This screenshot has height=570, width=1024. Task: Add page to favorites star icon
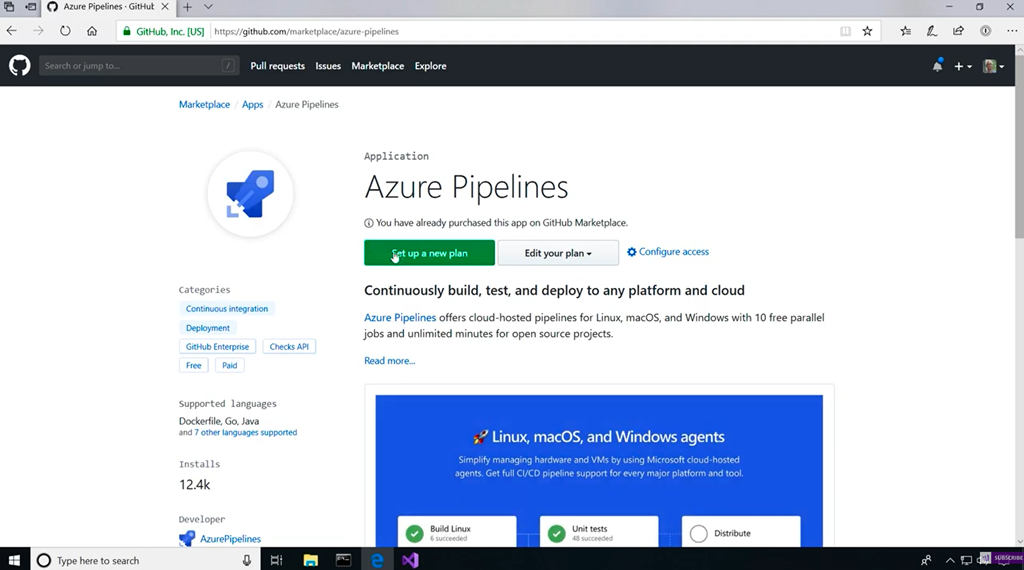867,31
